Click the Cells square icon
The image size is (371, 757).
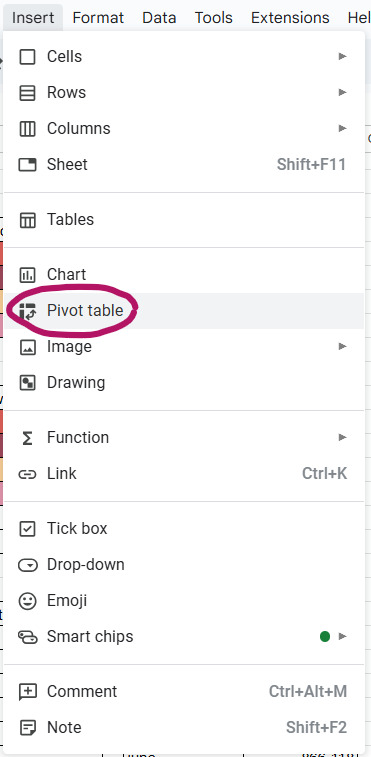pyautogui.click(x=27, y=57)
